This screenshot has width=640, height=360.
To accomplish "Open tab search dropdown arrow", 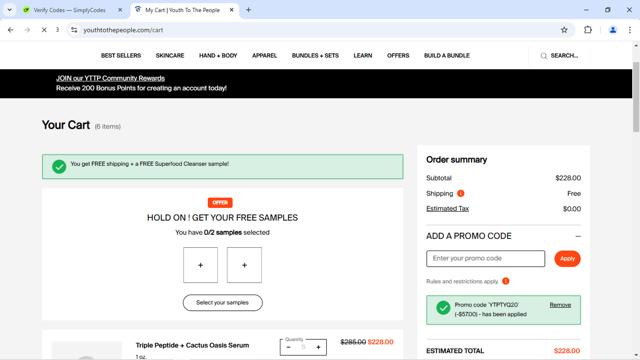I will click(9, 10).
